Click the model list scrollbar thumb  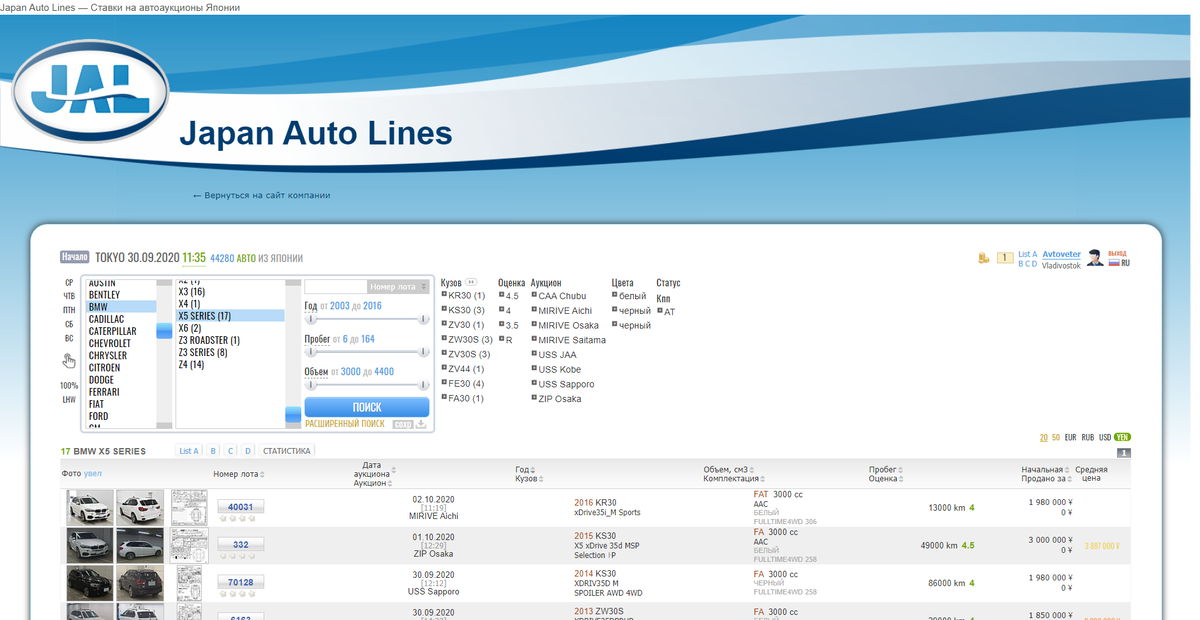(293, 414)
